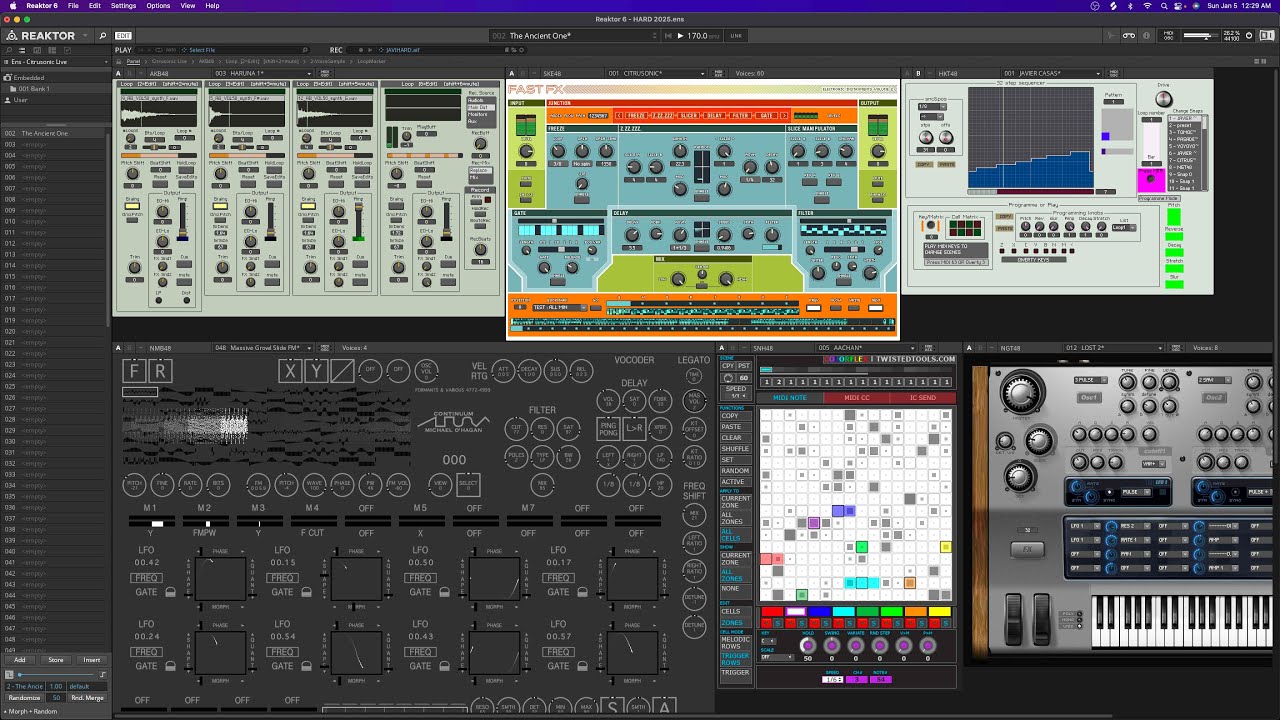Select 001 Bank 1 folder in browser
Viewport: 1280px width, 720px height.
(x=33, y=89)
